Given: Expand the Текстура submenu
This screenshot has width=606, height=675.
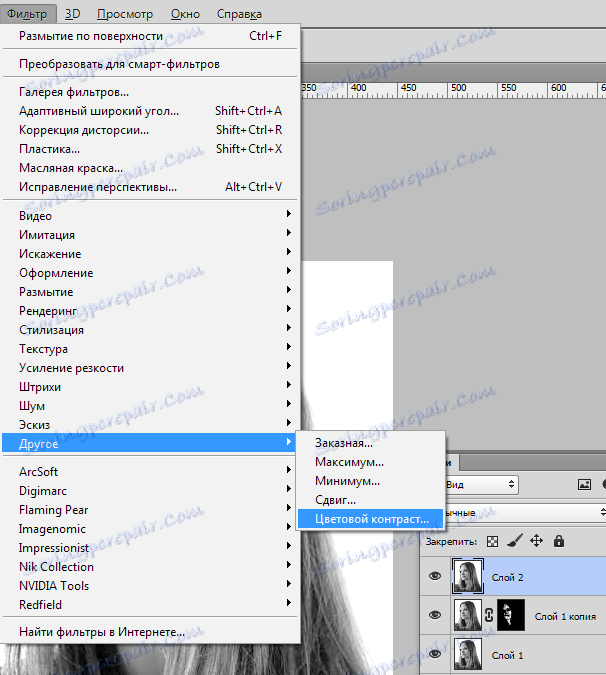Looking at the screenshot, I should pyautogui.click(x=149, y=349).
